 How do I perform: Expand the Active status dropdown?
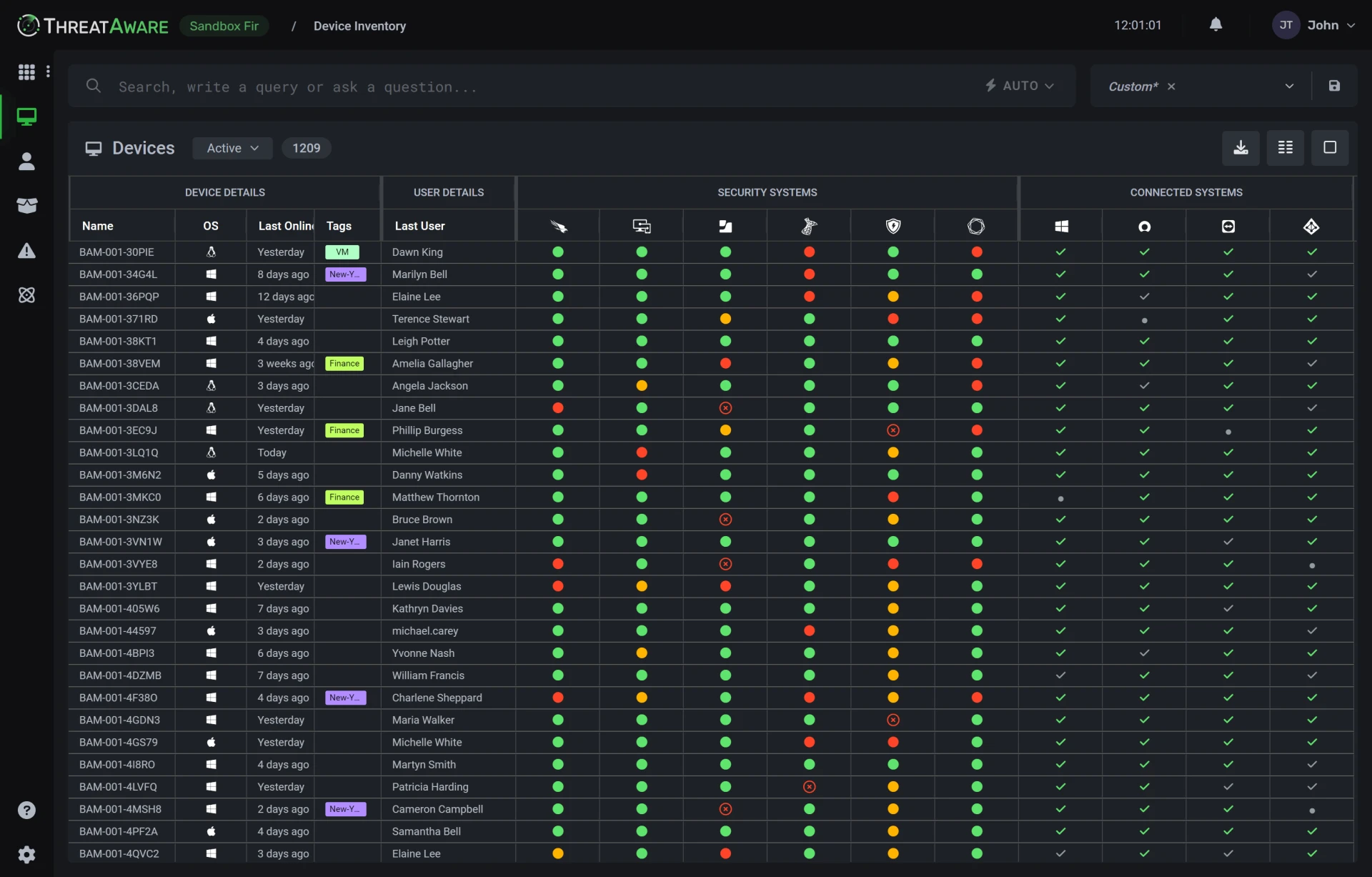point(232,148)
